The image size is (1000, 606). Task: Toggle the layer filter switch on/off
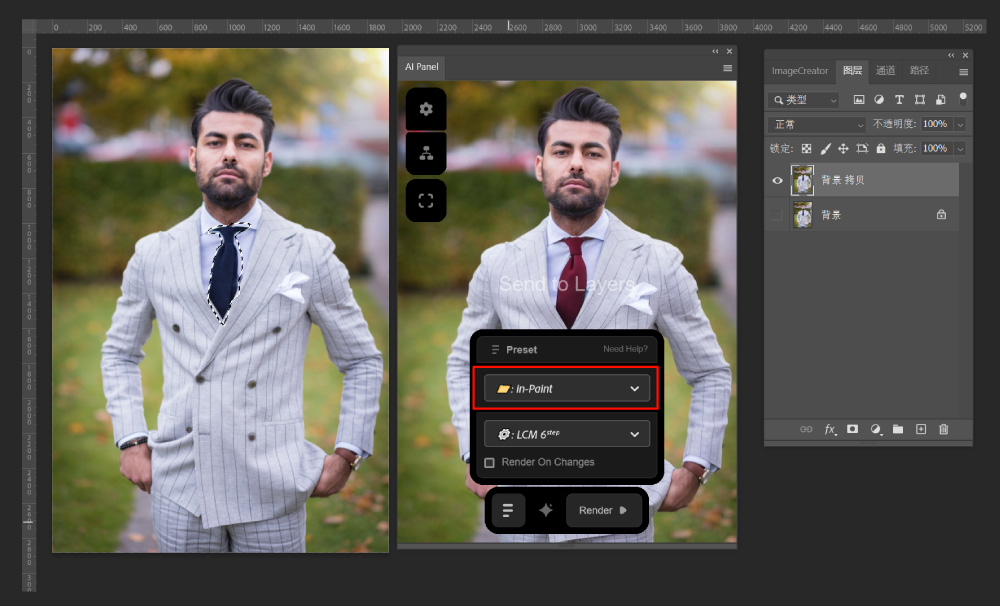pos(962,98)
